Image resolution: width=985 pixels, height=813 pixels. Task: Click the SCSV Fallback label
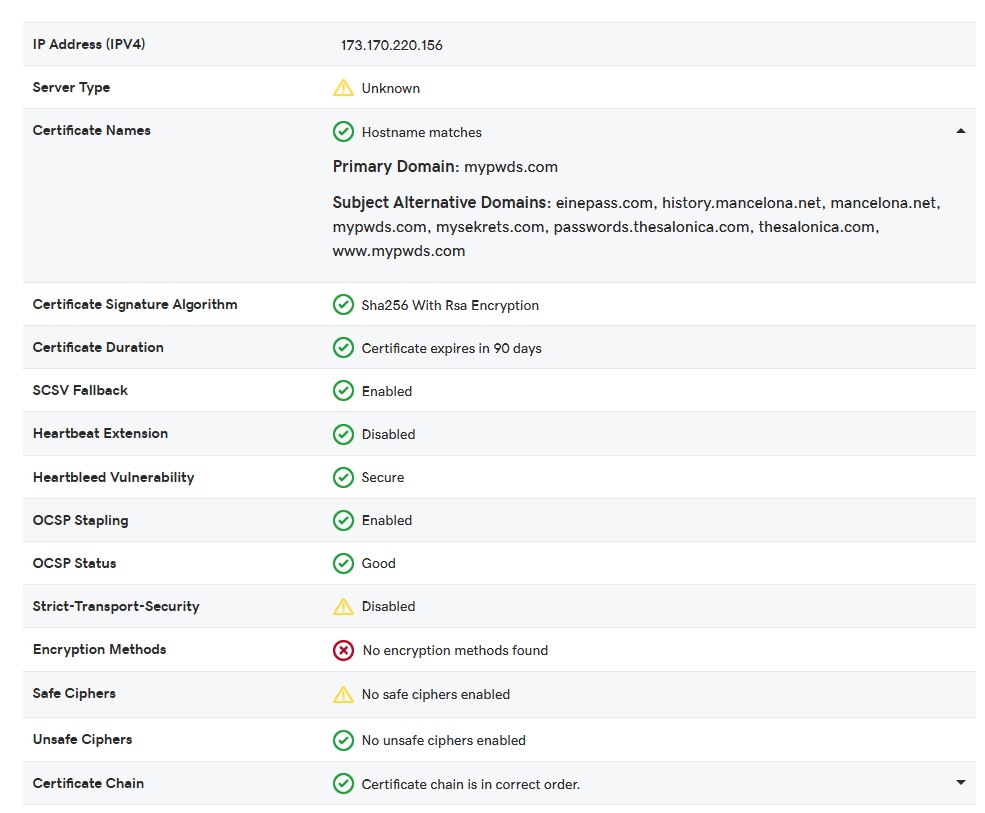click(80, 390)
